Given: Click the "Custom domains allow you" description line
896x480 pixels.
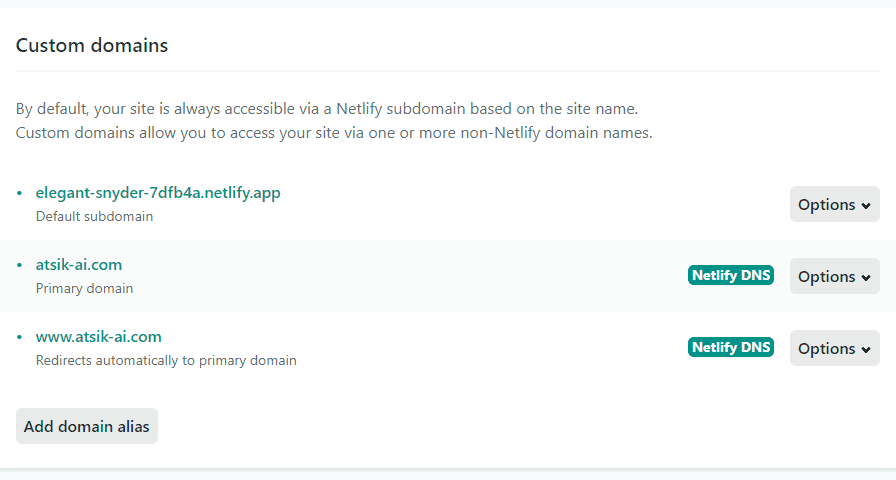Looking at the screenshot, I should tap(334, 132).
